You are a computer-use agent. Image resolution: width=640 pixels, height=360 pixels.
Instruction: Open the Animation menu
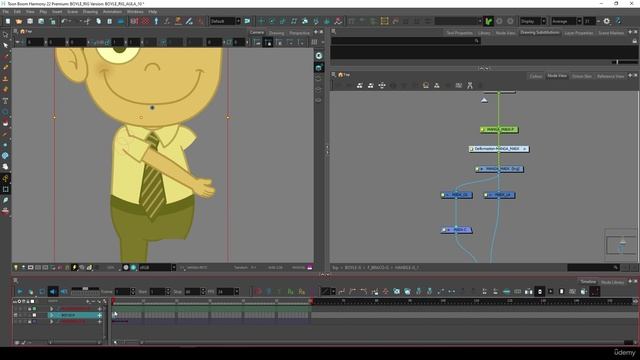coord(112,12)
